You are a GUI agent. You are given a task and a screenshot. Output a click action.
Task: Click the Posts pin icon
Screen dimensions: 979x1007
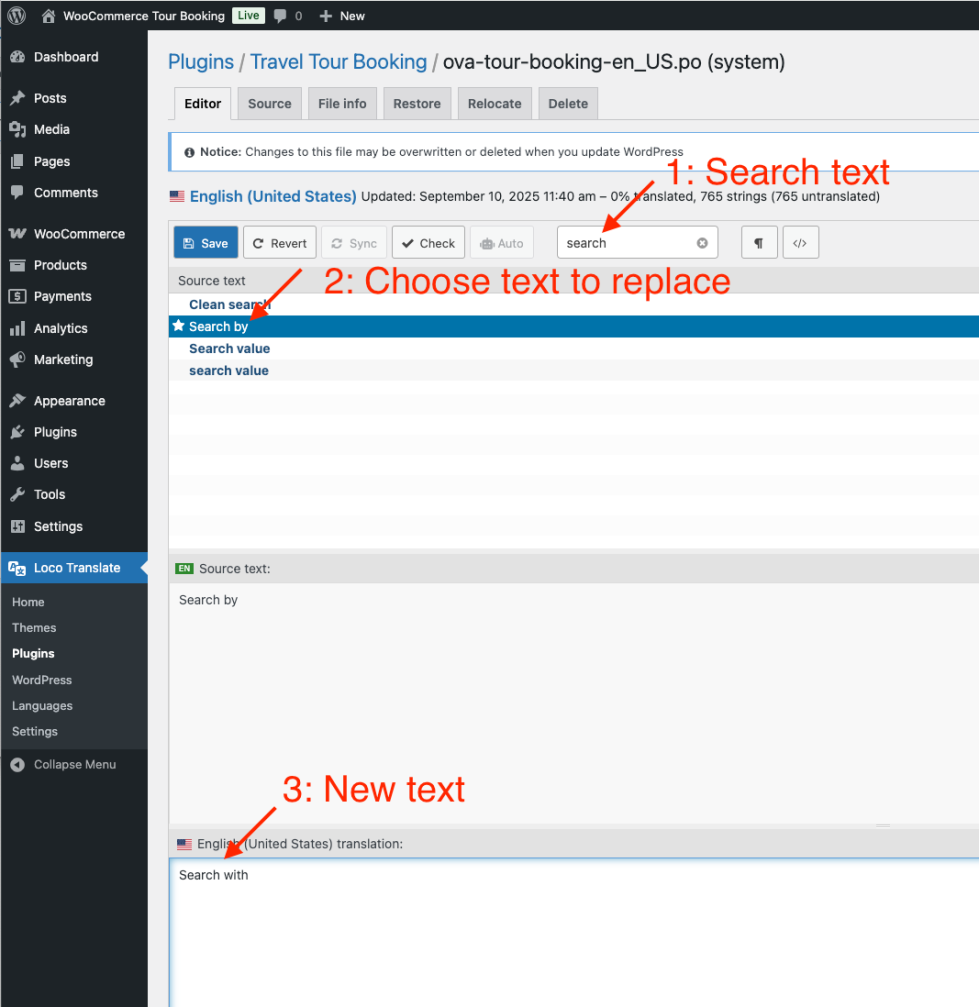17,98
